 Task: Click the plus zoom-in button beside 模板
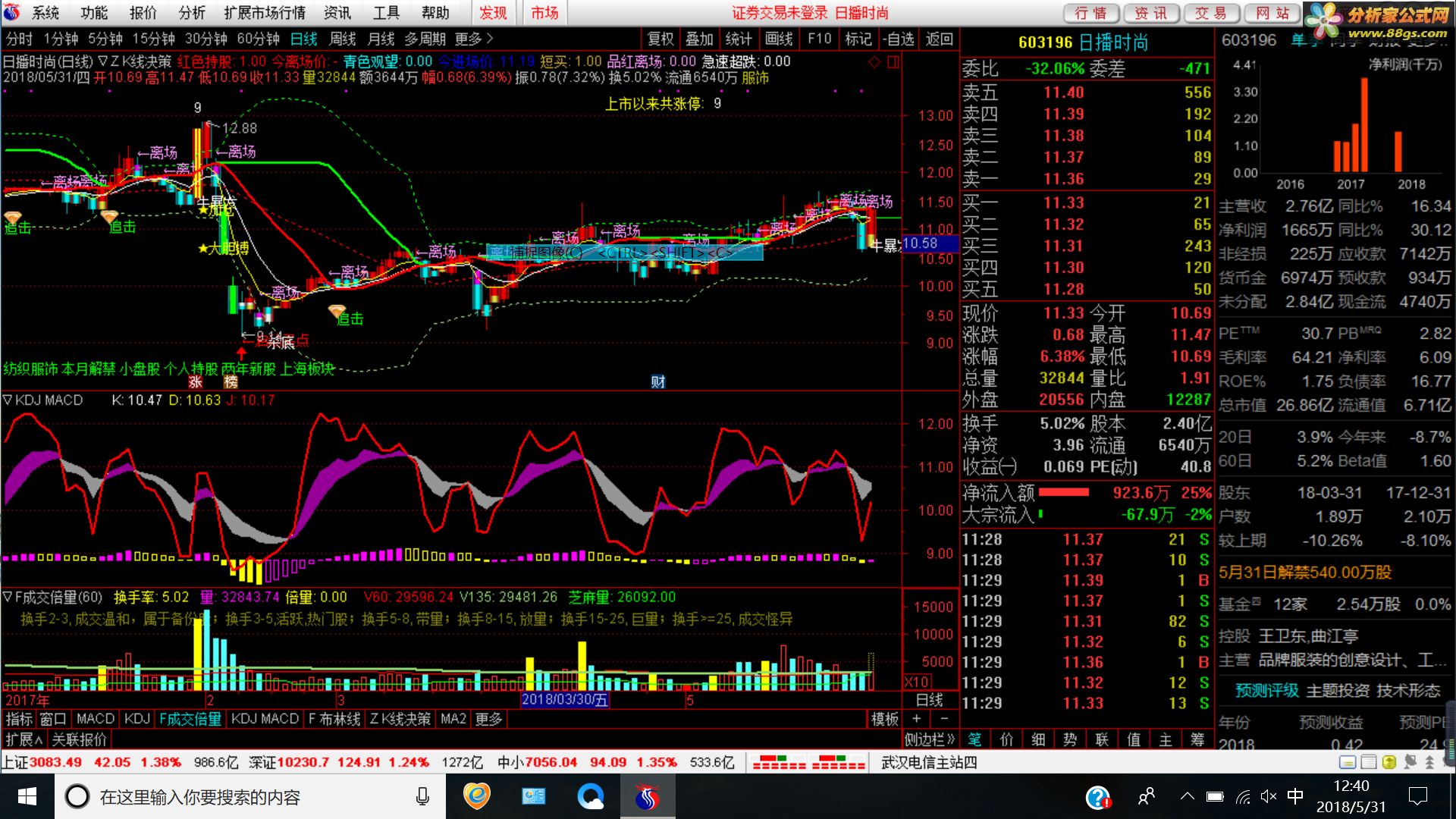[917, 719]
